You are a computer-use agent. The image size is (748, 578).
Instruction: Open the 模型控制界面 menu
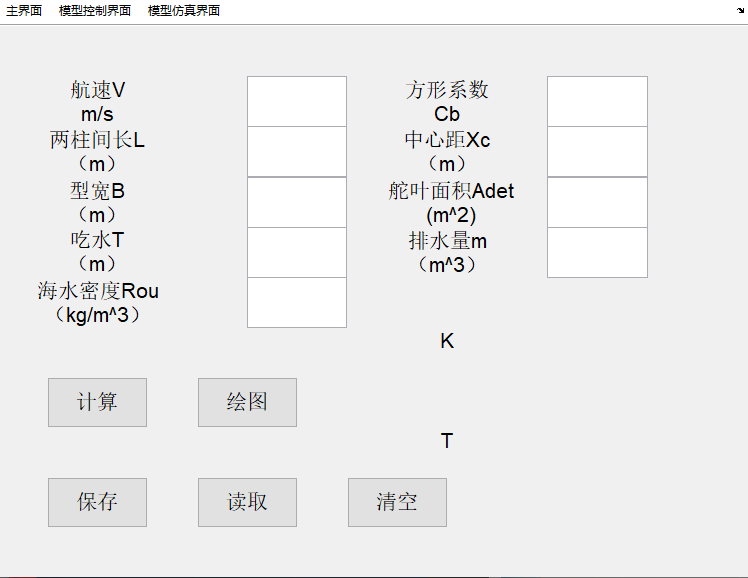click(x=95, y=11)
